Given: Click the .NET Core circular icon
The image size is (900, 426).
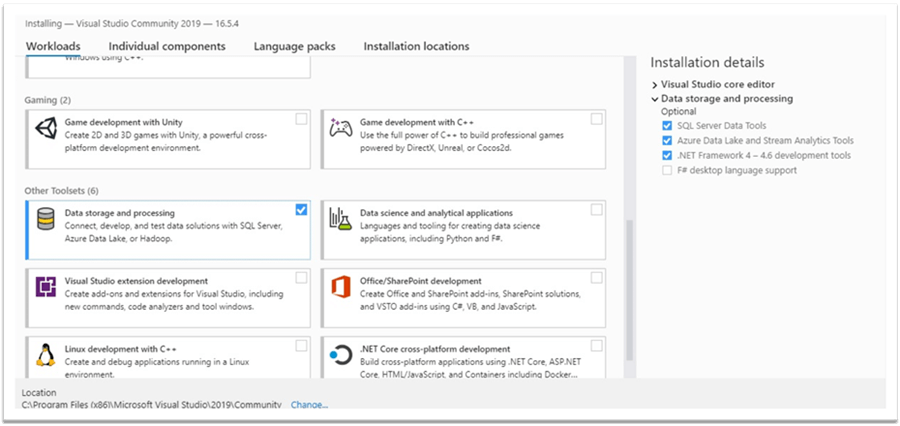Looking at the screenshot, I should click(340, 355).
